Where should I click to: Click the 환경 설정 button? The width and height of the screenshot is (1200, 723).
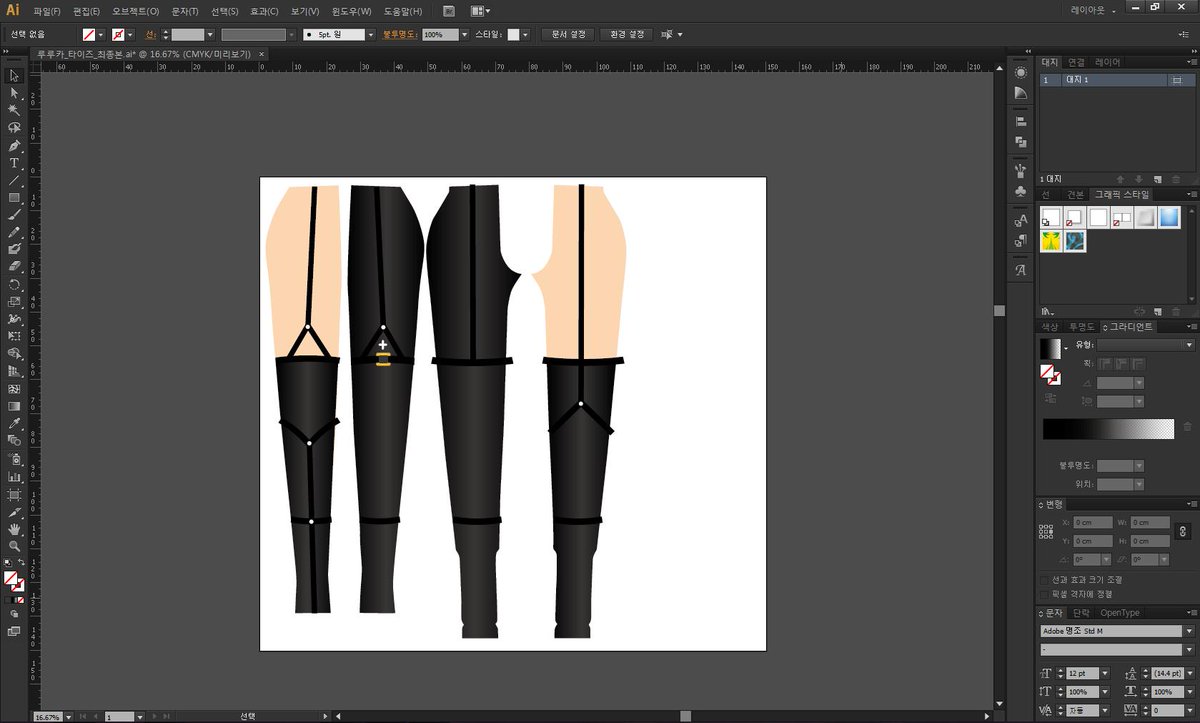click(x=626, y=34)
